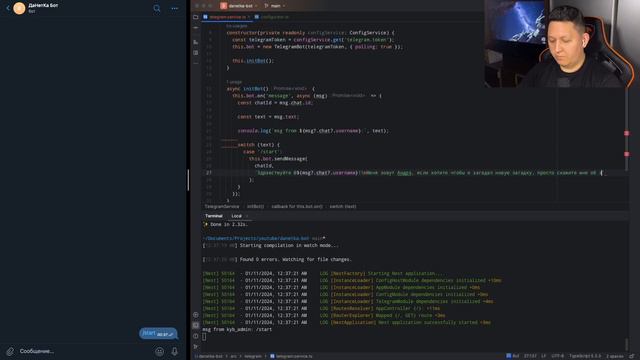
Task: Open ДаНетКа Бот chat info title
Action: click(x=43, y=5)
